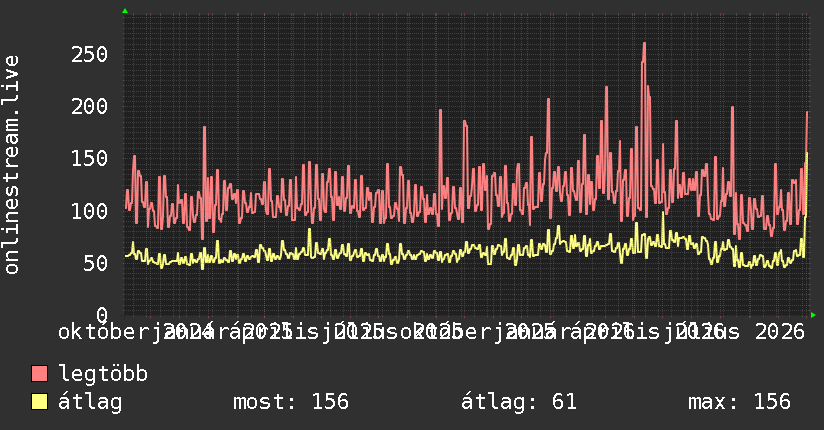Click the highest pink peak above 250

644,45
